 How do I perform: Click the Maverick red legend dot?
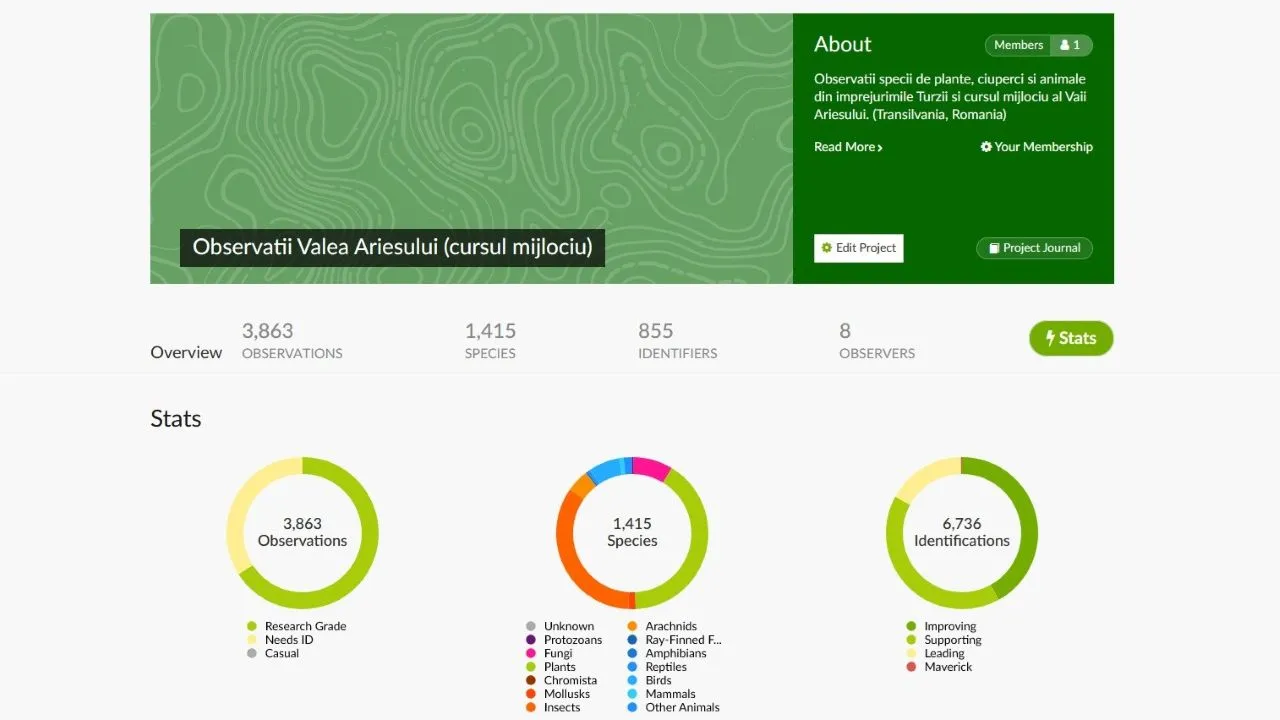(x=911, y=667)
